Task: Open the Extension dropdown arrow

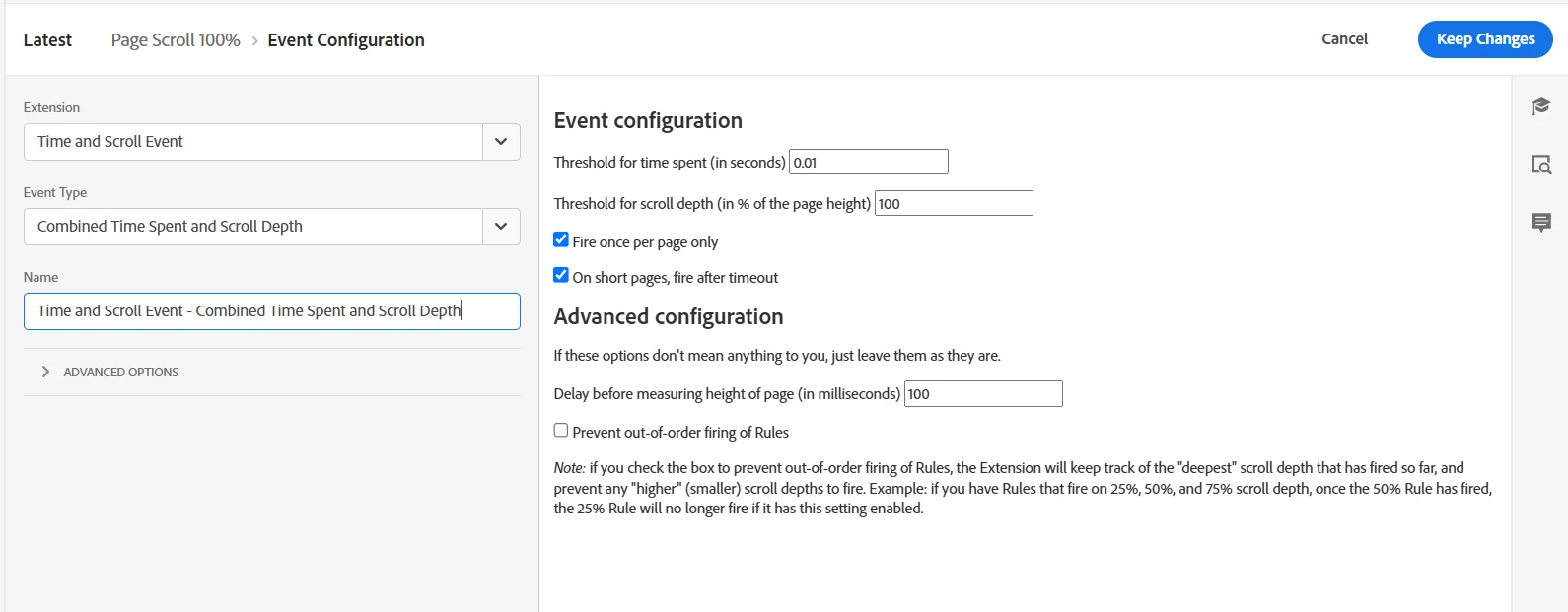Action: click(501, 142)
